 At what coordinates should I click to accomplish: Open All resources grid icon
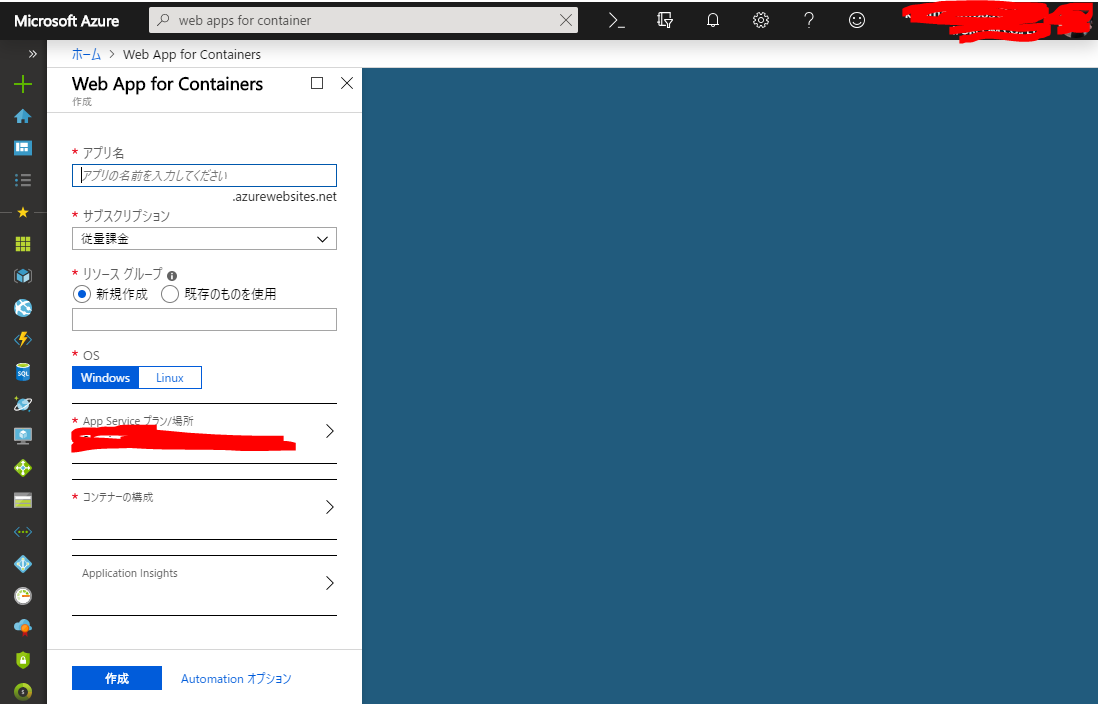click(x=23, y=244)
